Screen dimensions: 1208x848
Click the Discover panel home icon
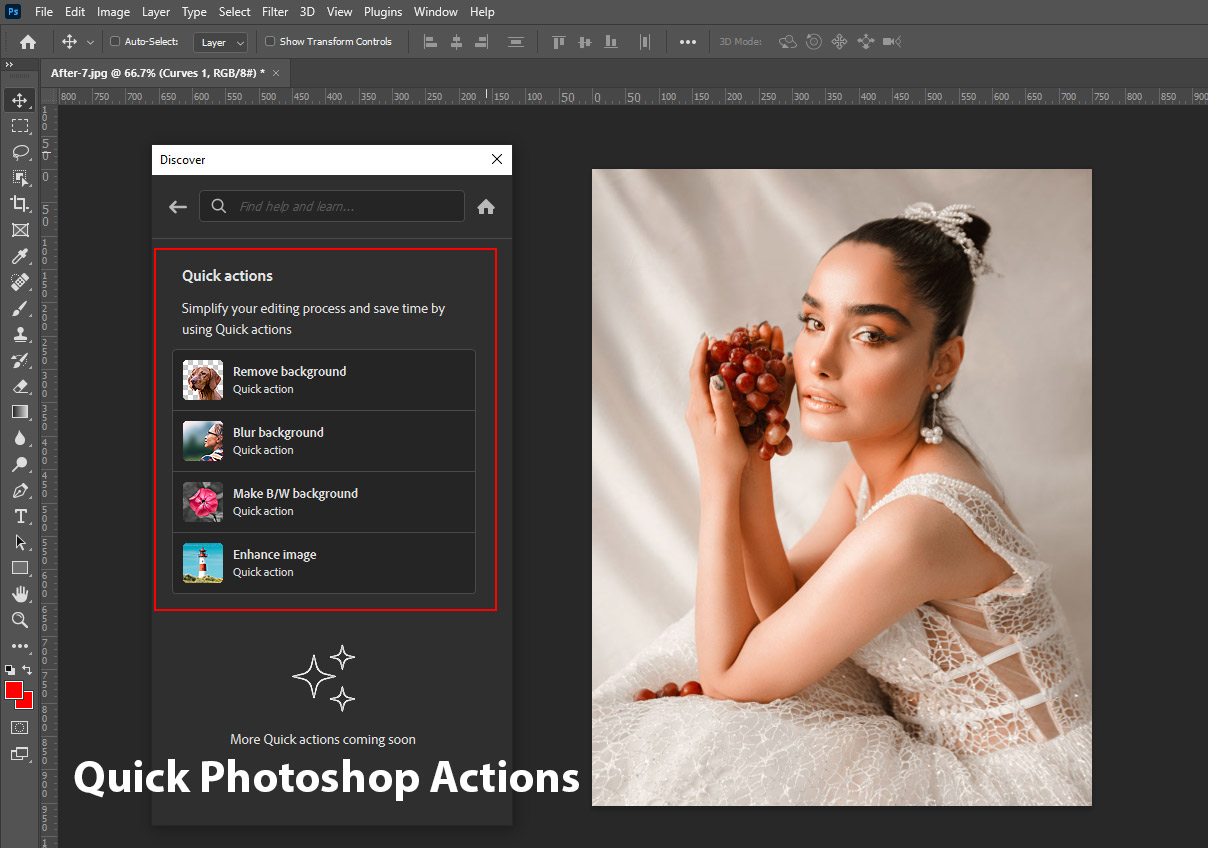[486, 207]
